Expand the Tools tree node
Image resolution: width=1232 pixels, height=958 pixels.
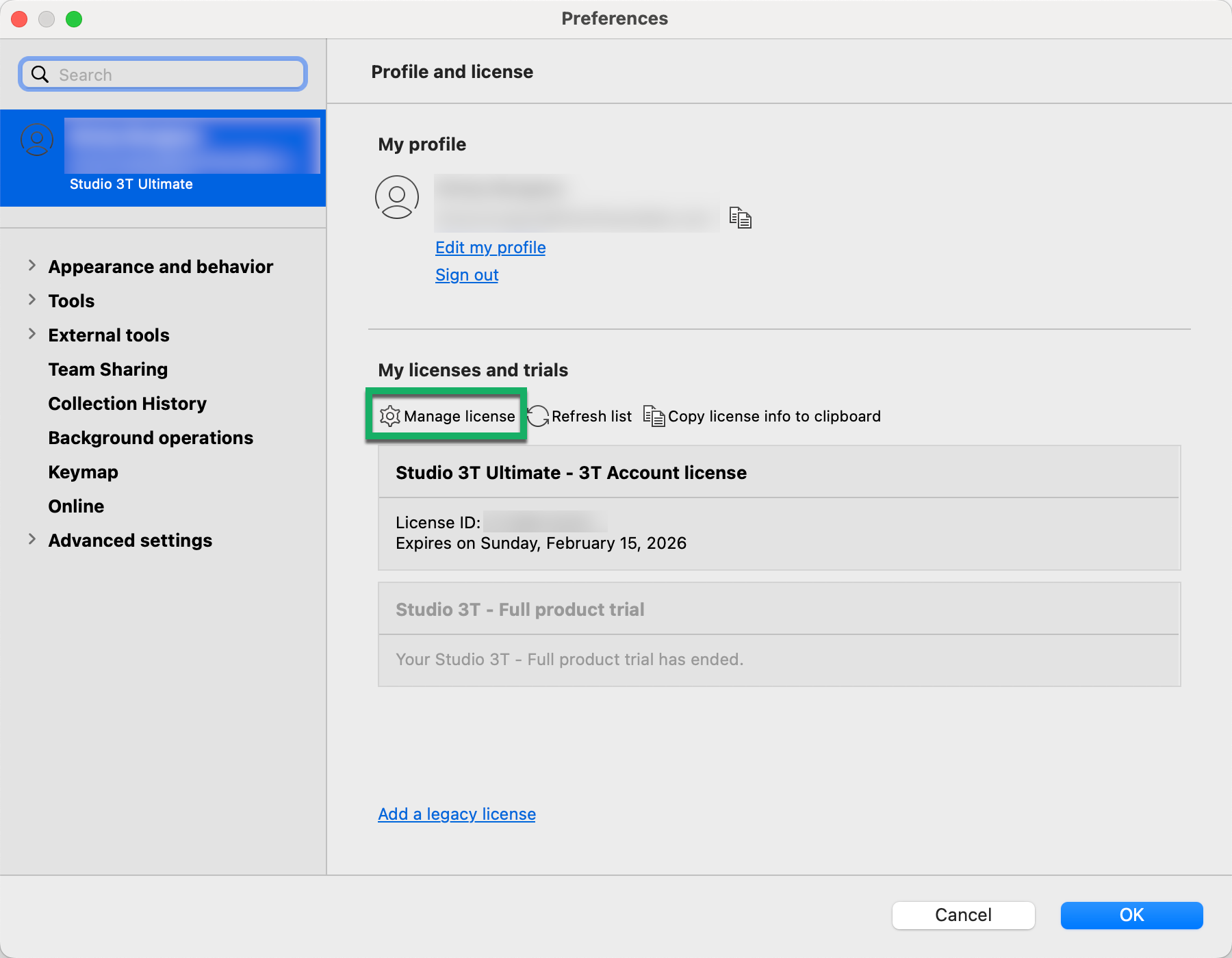[32, 300]
